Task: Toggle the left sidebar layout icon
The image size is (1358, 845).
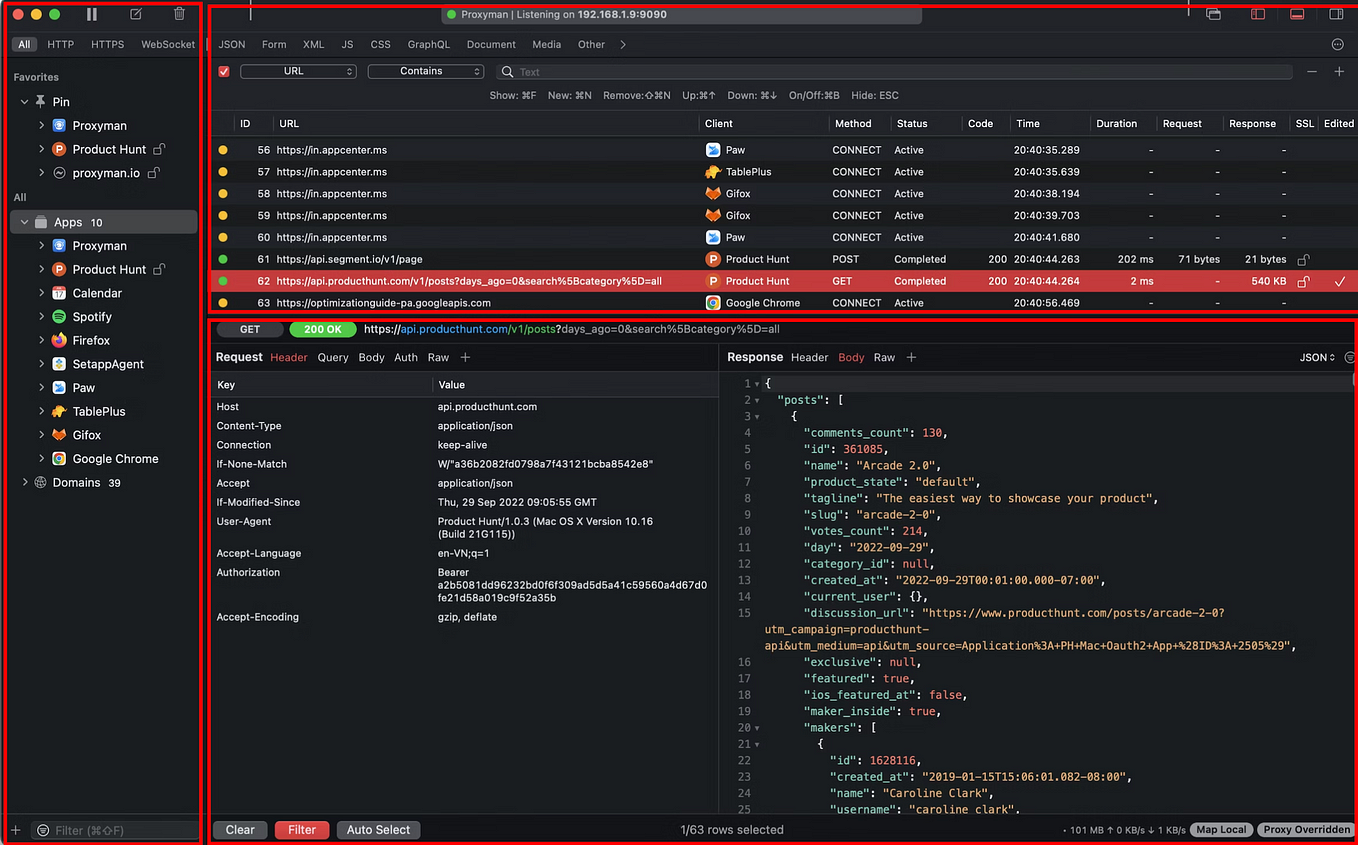Action: [x=1258, y=14]
